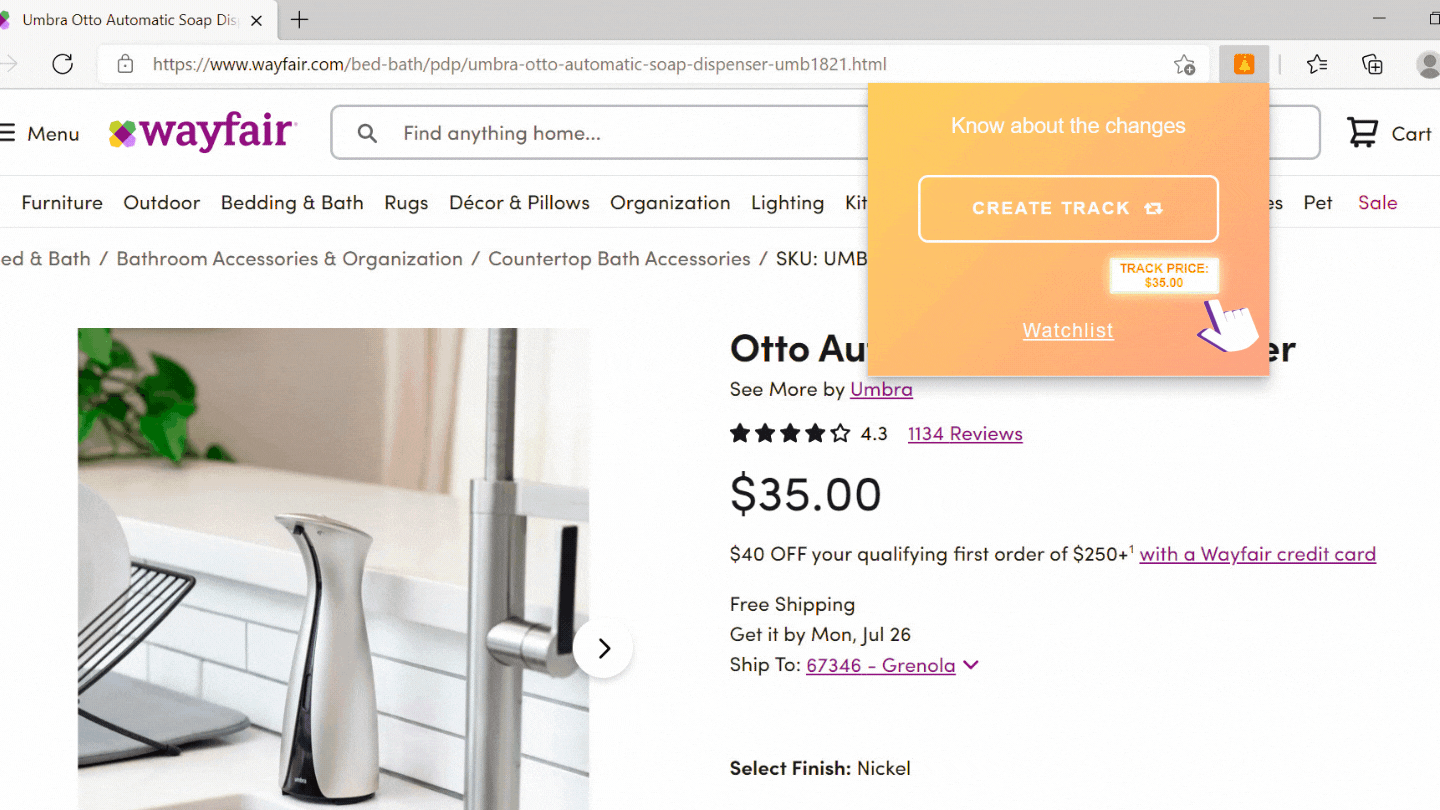Expand the Ship To location dropdown
Screen dimensions: 1440x810
(970, 664)
